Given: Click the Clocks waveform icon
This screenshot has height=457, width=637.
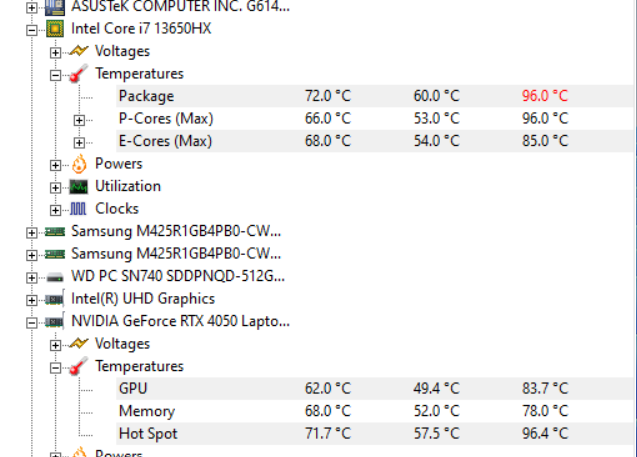Looking at the screenshot, I should pyautogui.click(x=79, y=209).
